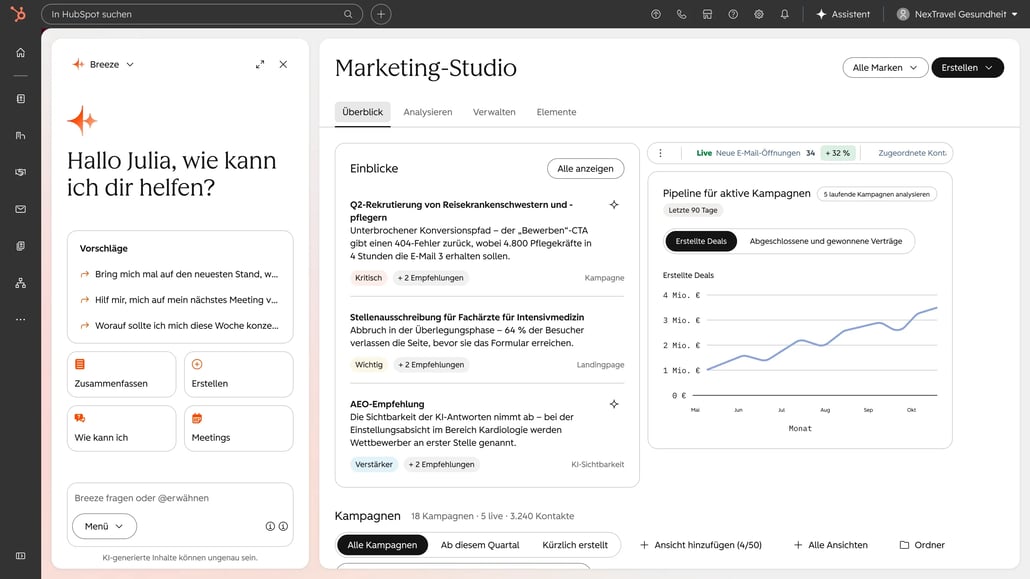Open the envelope icon in left sidebar
The height and width of the screenshot is (579, 1030).
[20, 209]
